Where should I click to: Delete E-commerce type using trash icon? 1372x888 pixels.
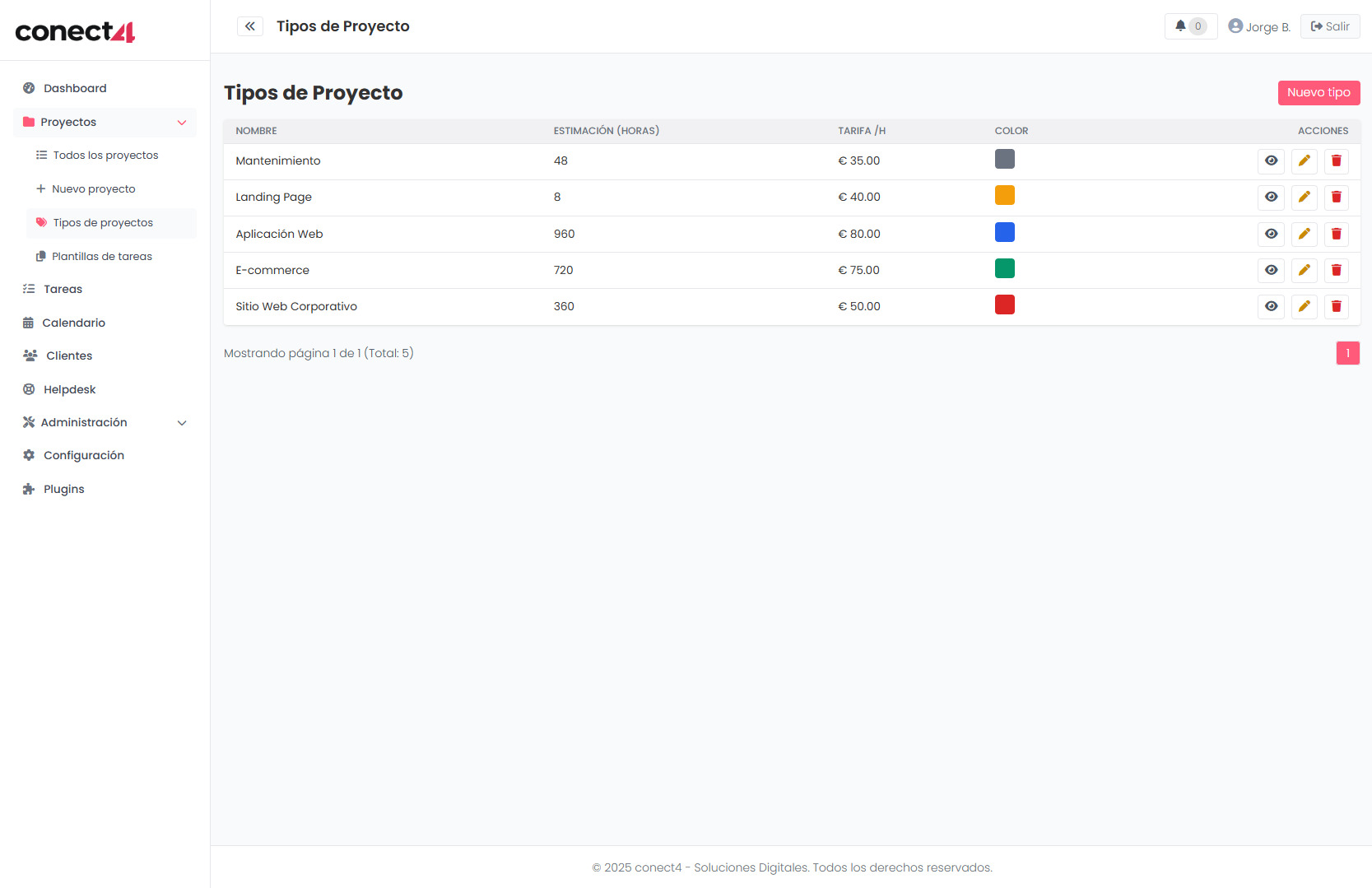point(1336,271)
